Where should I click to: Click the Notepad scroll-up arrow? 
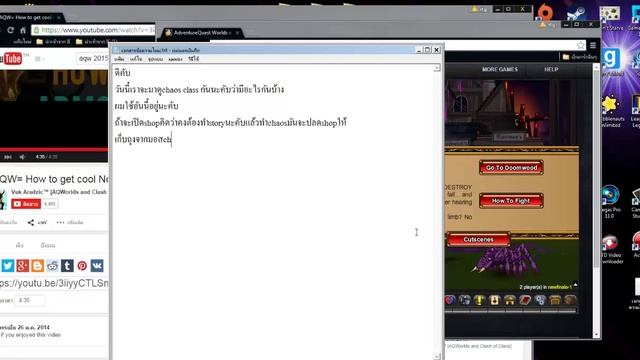[x=437, y=68]
